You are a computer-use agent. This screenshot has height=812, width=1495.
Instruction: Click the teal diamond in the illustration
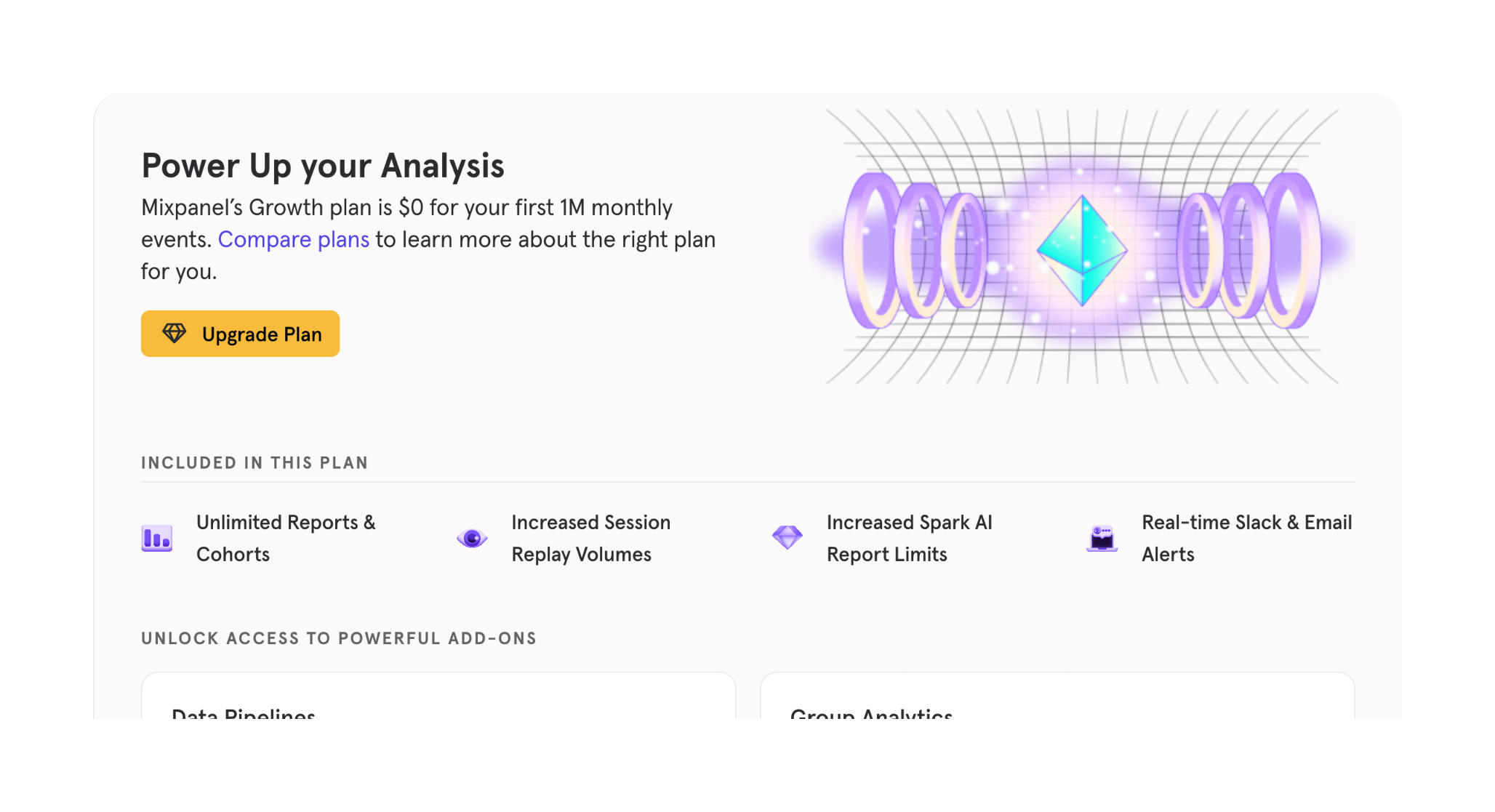pyautogui.click(x=1082, y=249)
